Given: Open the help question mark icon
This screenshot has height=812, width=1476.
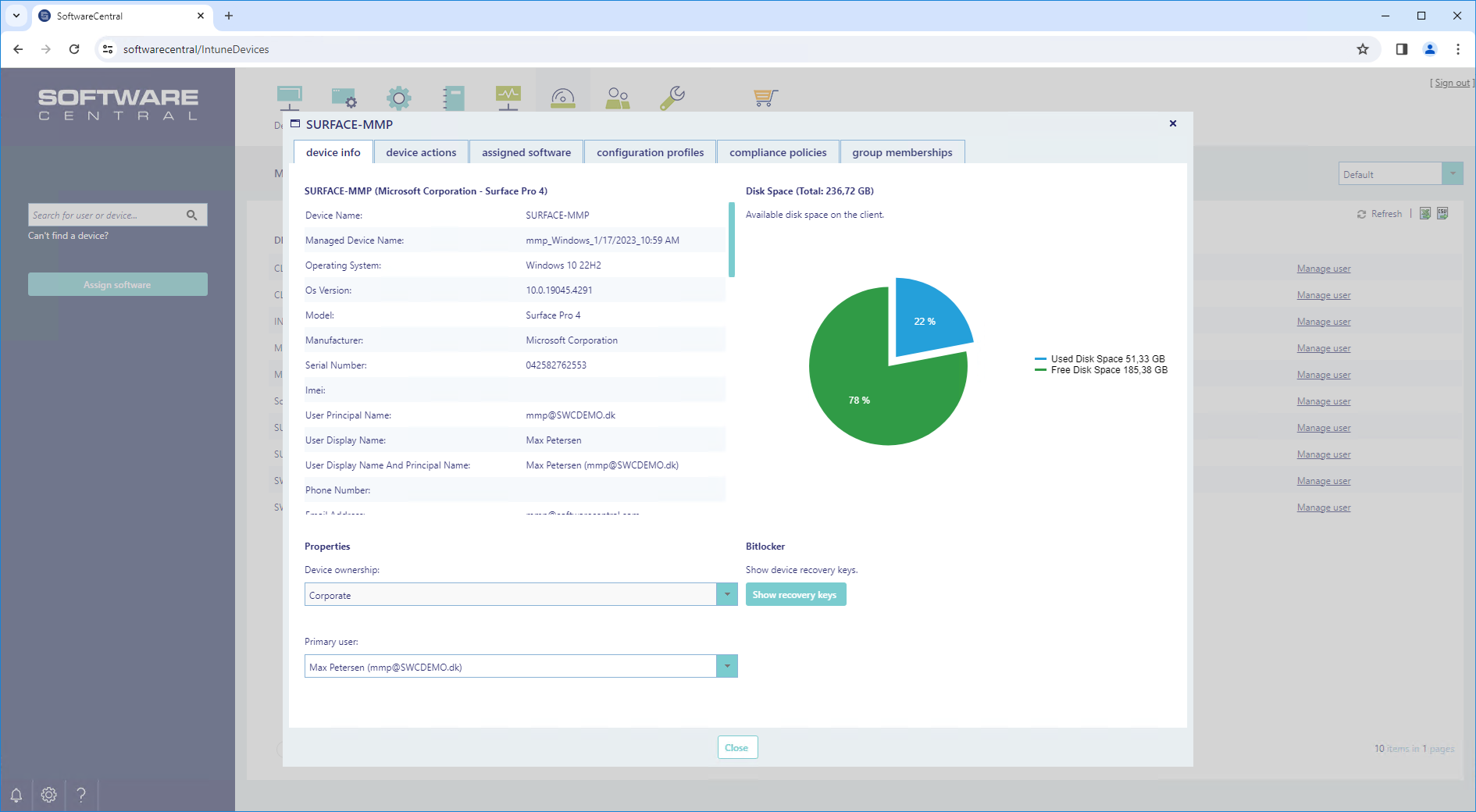Looking at the screenshot, I should (x=81, y=795).
